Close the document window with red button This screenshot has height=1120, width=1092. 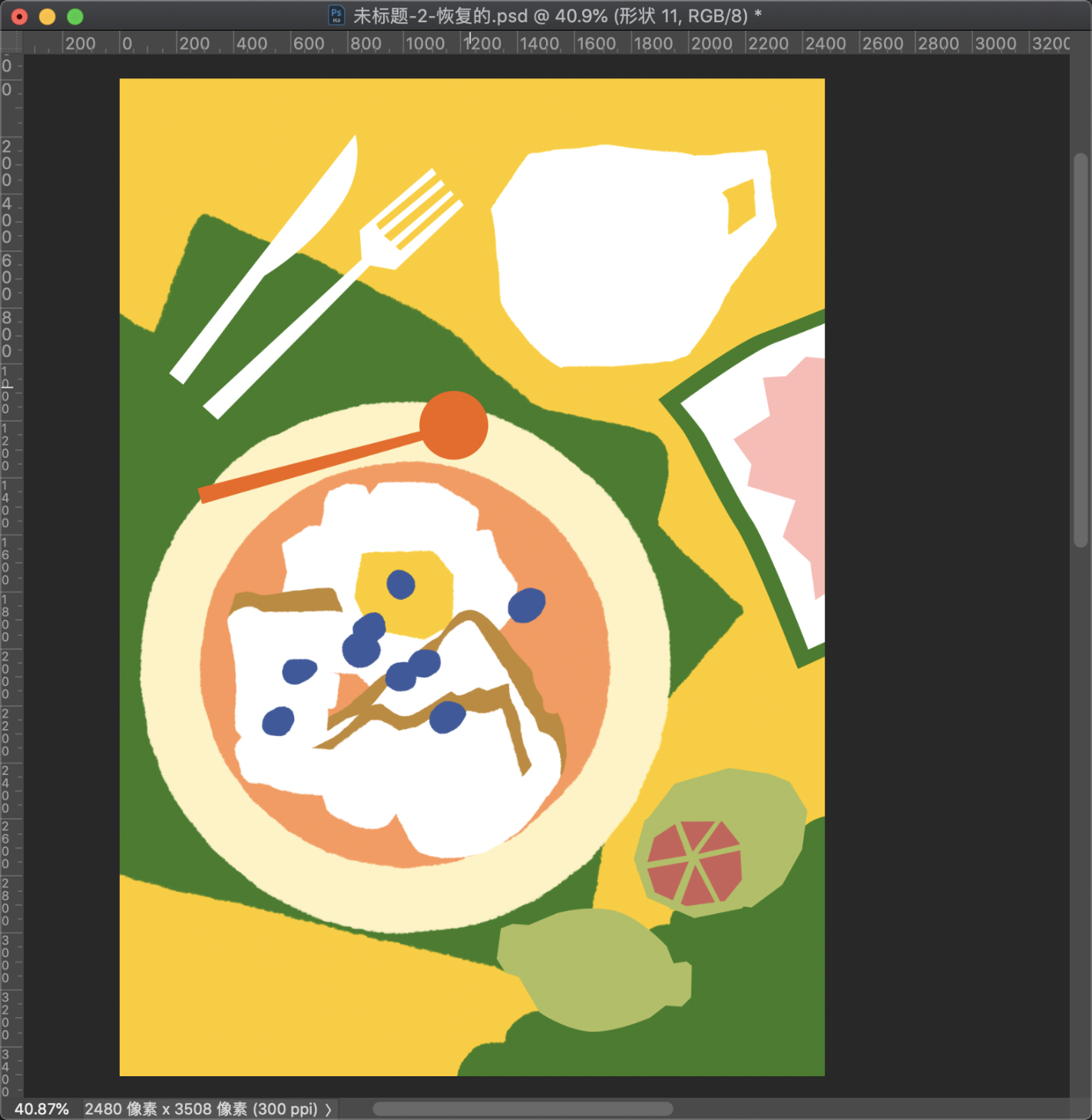[x=19, y=16]
